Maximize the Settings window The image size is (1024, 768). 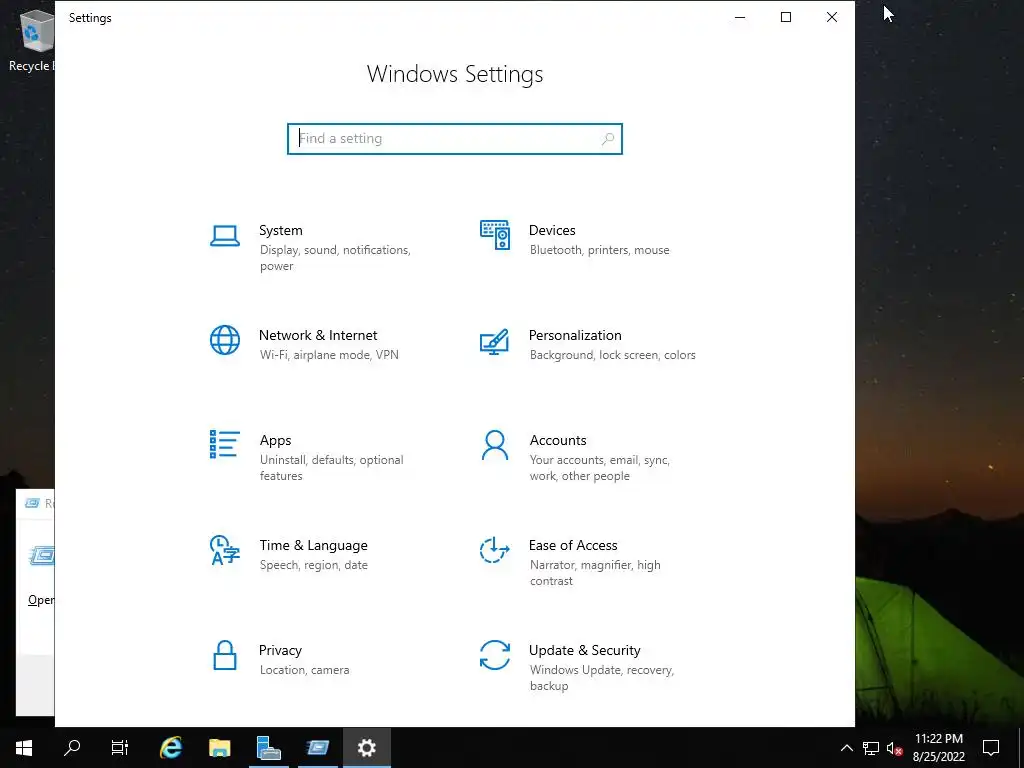tap(786, 18)
